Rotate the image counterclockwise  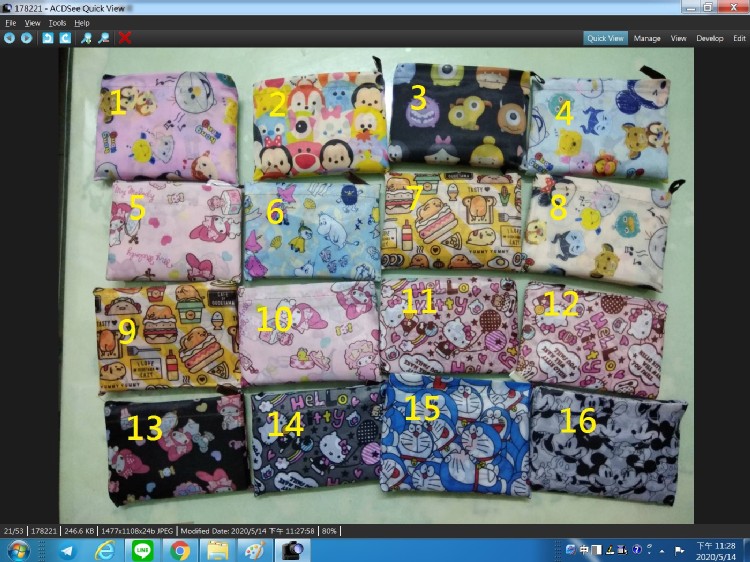coord(47,38)
